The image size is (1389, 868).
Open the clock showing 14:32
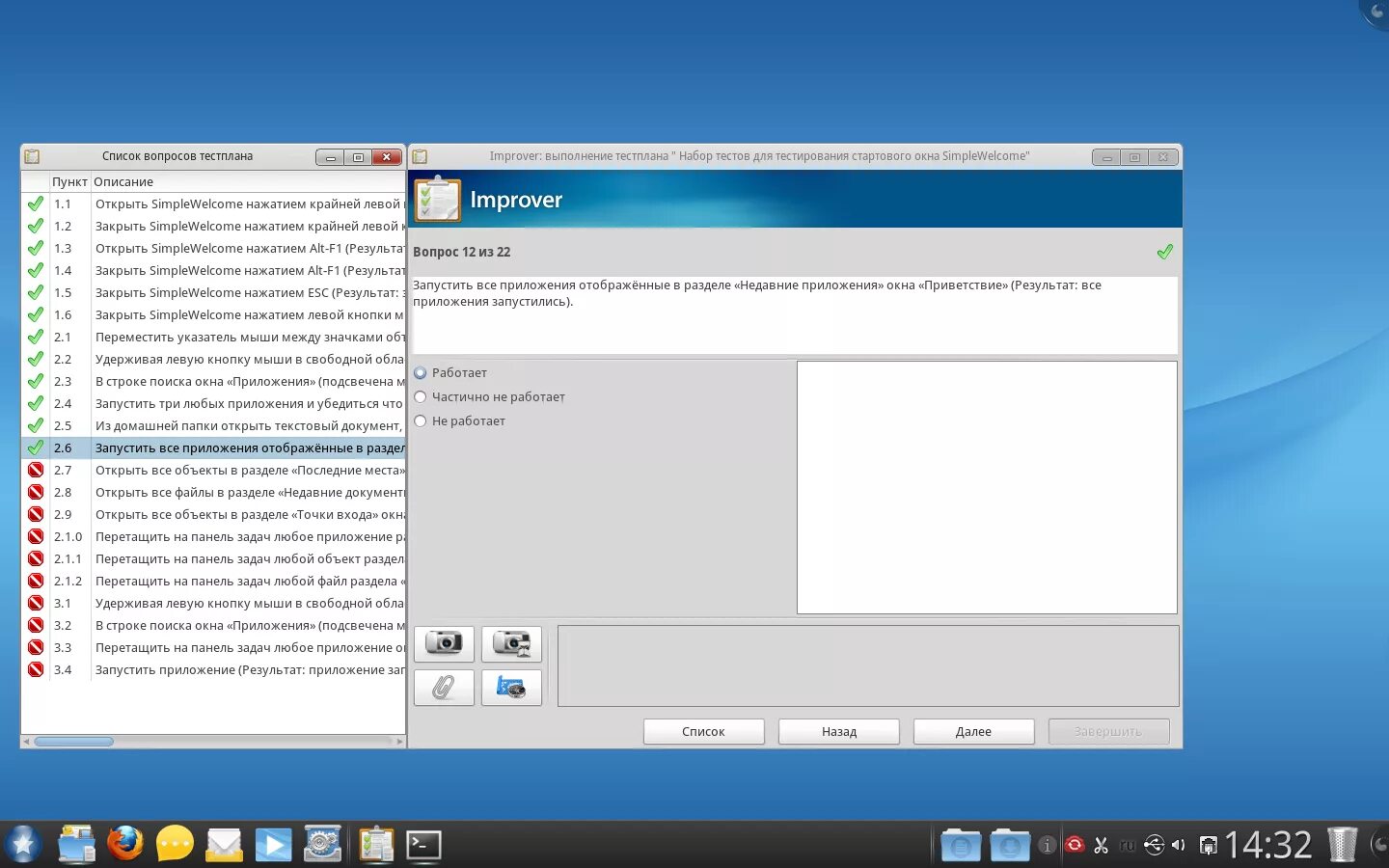point(1268,846)
